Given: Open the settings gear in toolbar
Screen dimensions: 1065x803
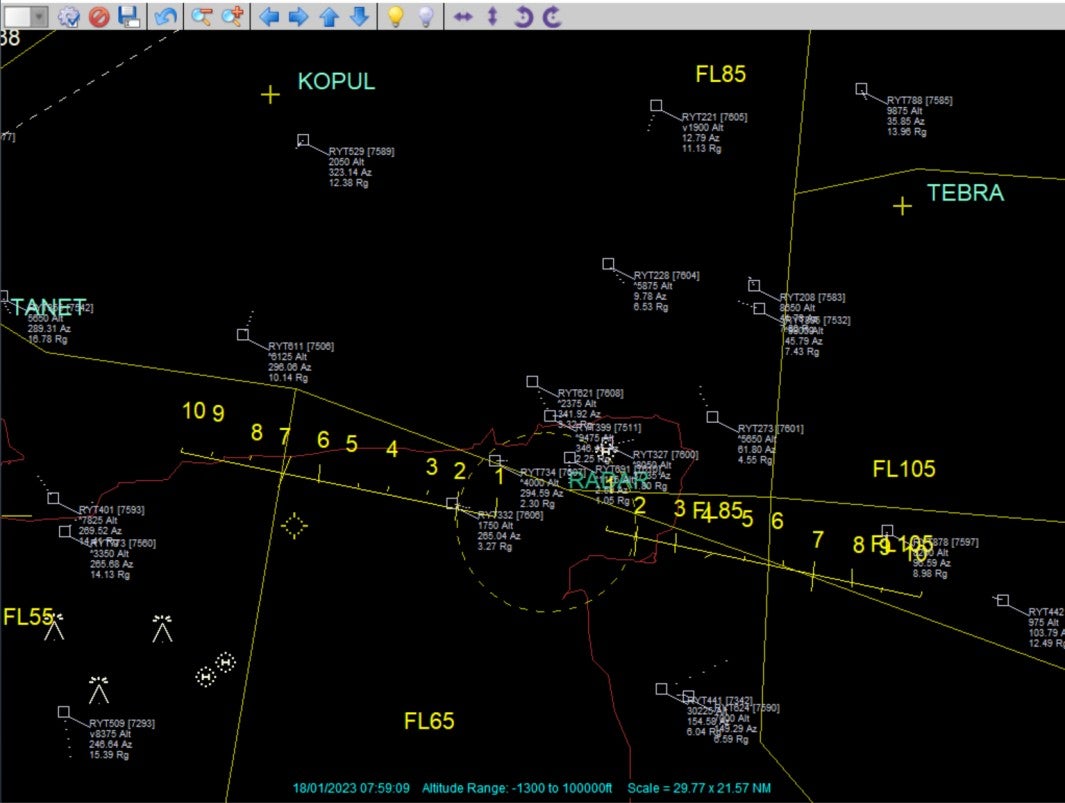Looking at the screenshot, I should [x=69, y=16].
